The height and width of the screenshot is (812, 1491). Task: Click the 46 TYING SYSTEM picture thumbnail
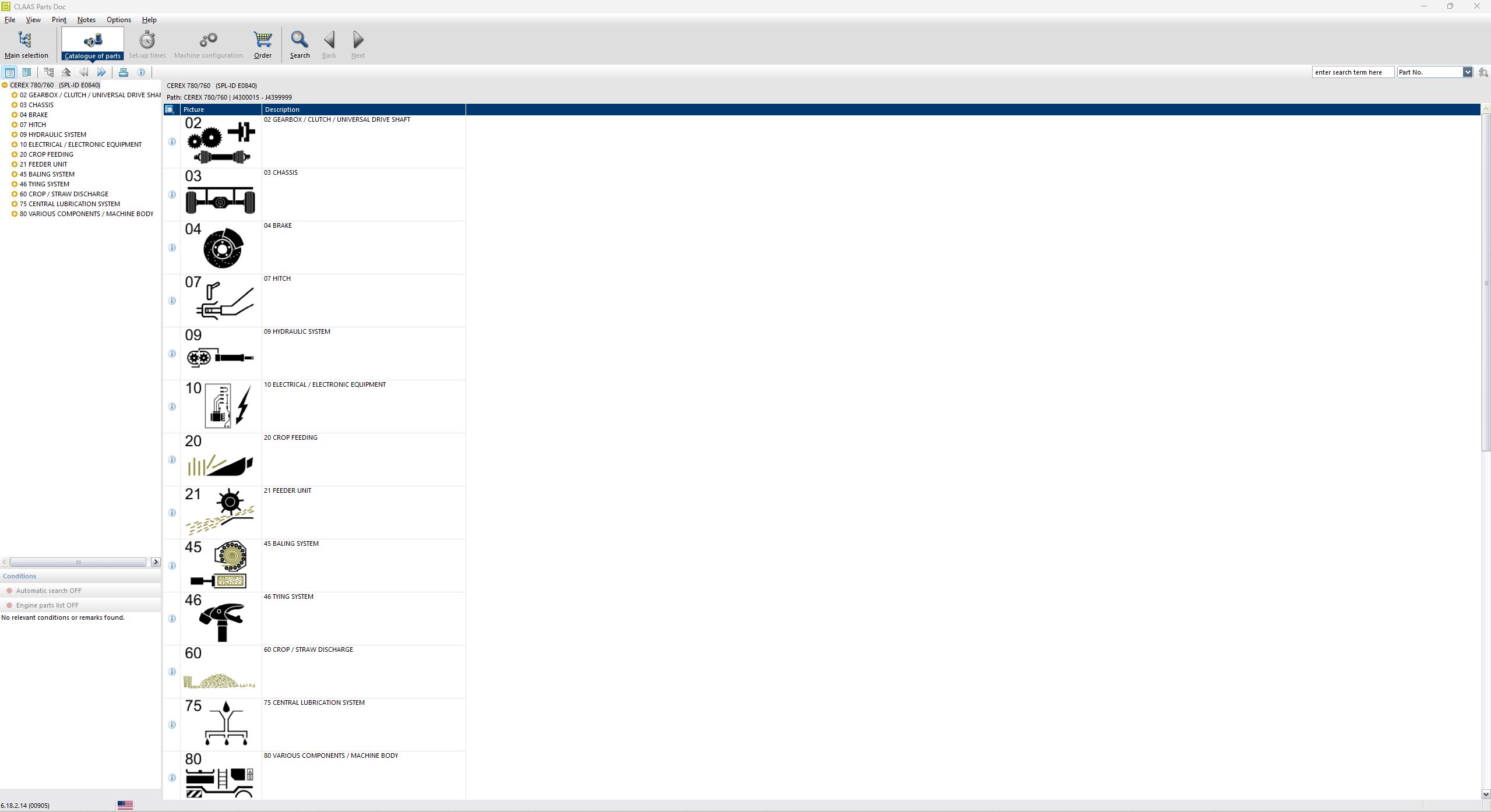pos(220,619)
